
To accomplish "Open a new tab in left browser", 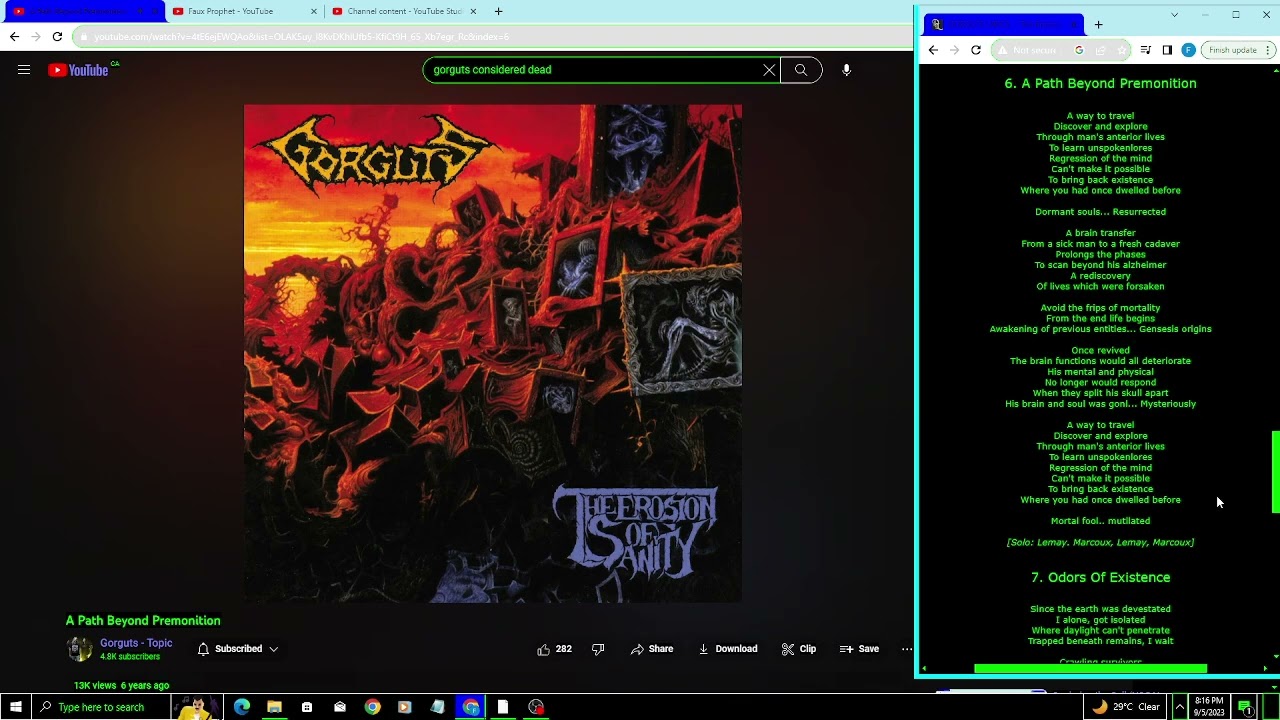I will pyautogui.click(x=499, y=11).
